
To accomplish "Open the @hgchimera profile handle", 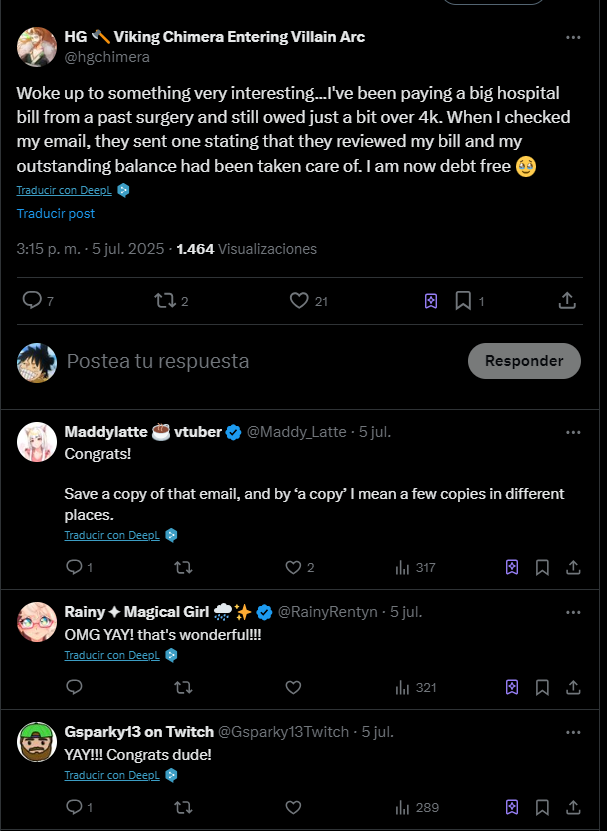I will pos(107,57).
